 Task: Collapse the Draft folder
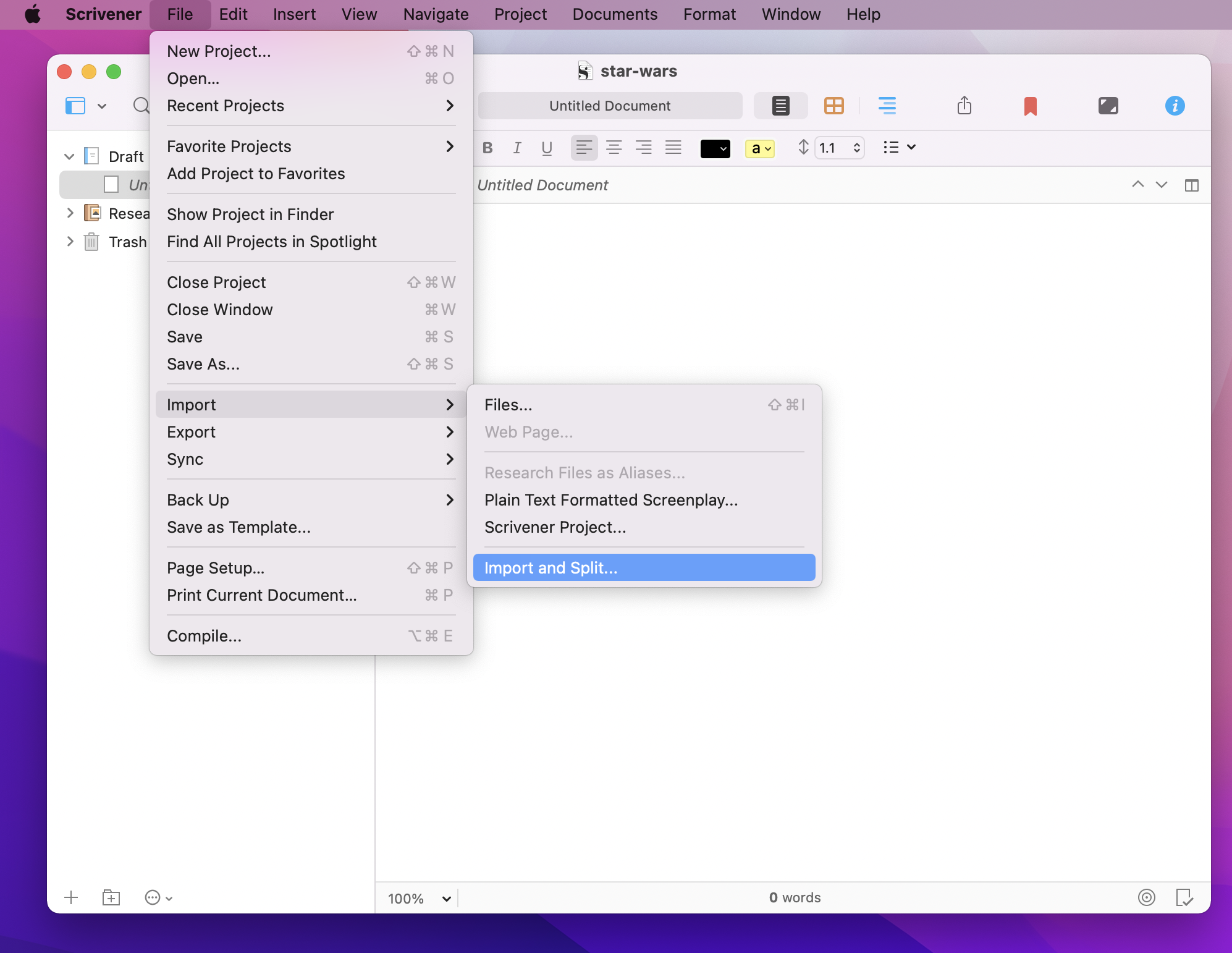[x=69, y=156]
